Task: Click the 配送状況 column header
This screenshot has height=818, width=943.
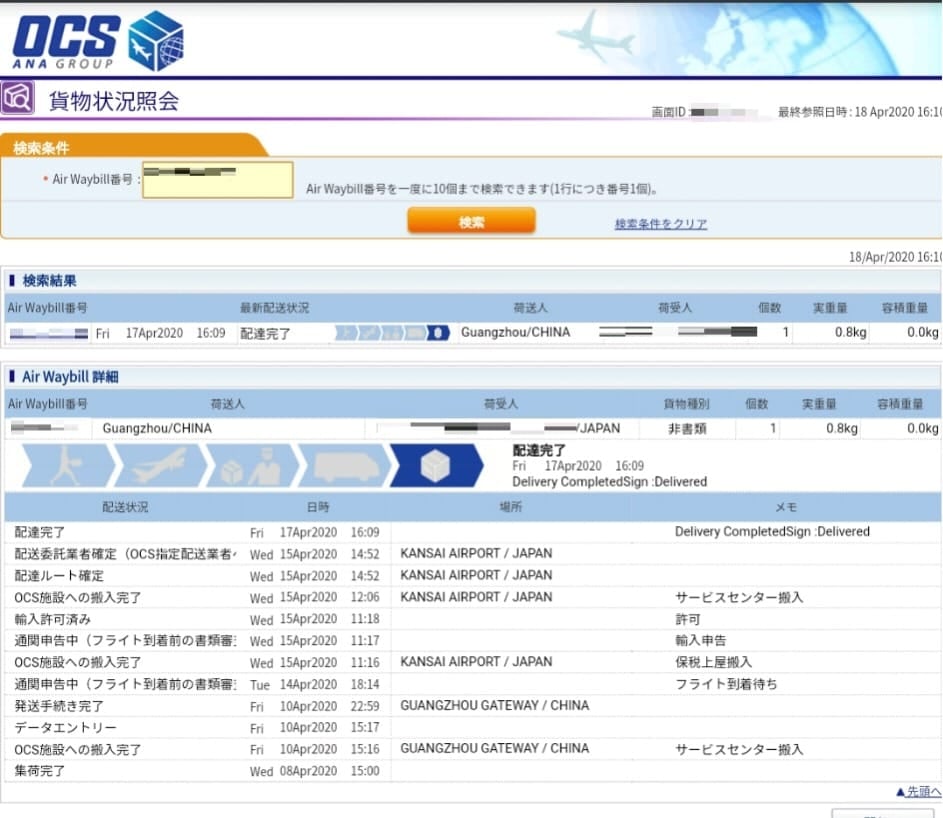Action: point(125,507)
